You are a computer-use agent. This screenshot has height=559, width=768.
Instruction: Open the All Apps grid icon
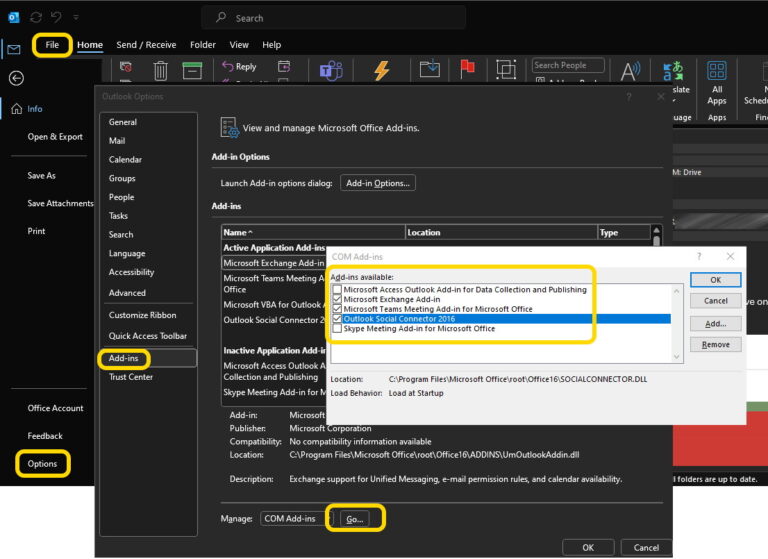tap(716, 70)
